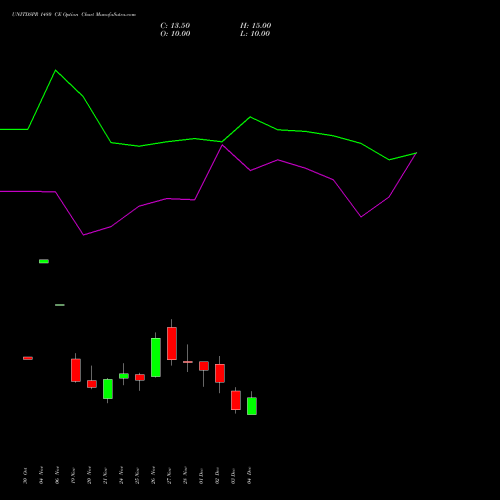Select the red dash candle for 30 Oct

[28, 358]
